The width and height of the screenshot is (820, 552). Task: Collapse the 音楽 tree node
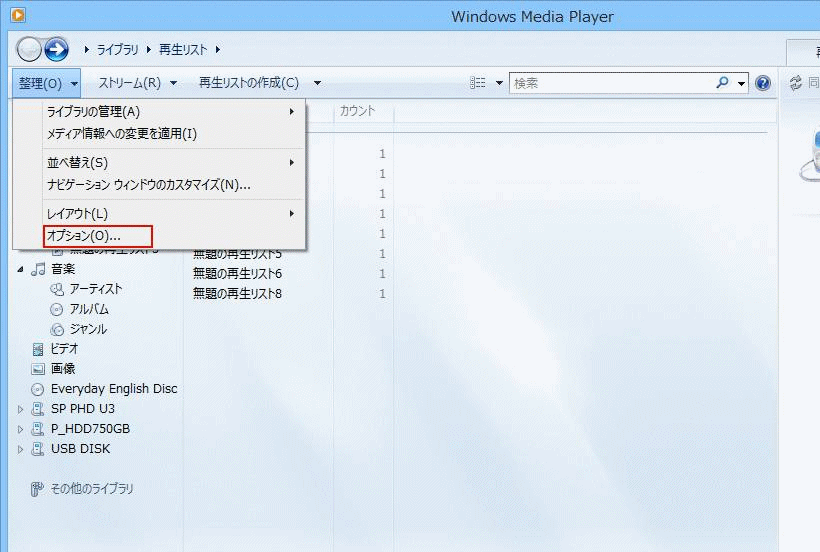pyautogui.click(x=20, y=270)
